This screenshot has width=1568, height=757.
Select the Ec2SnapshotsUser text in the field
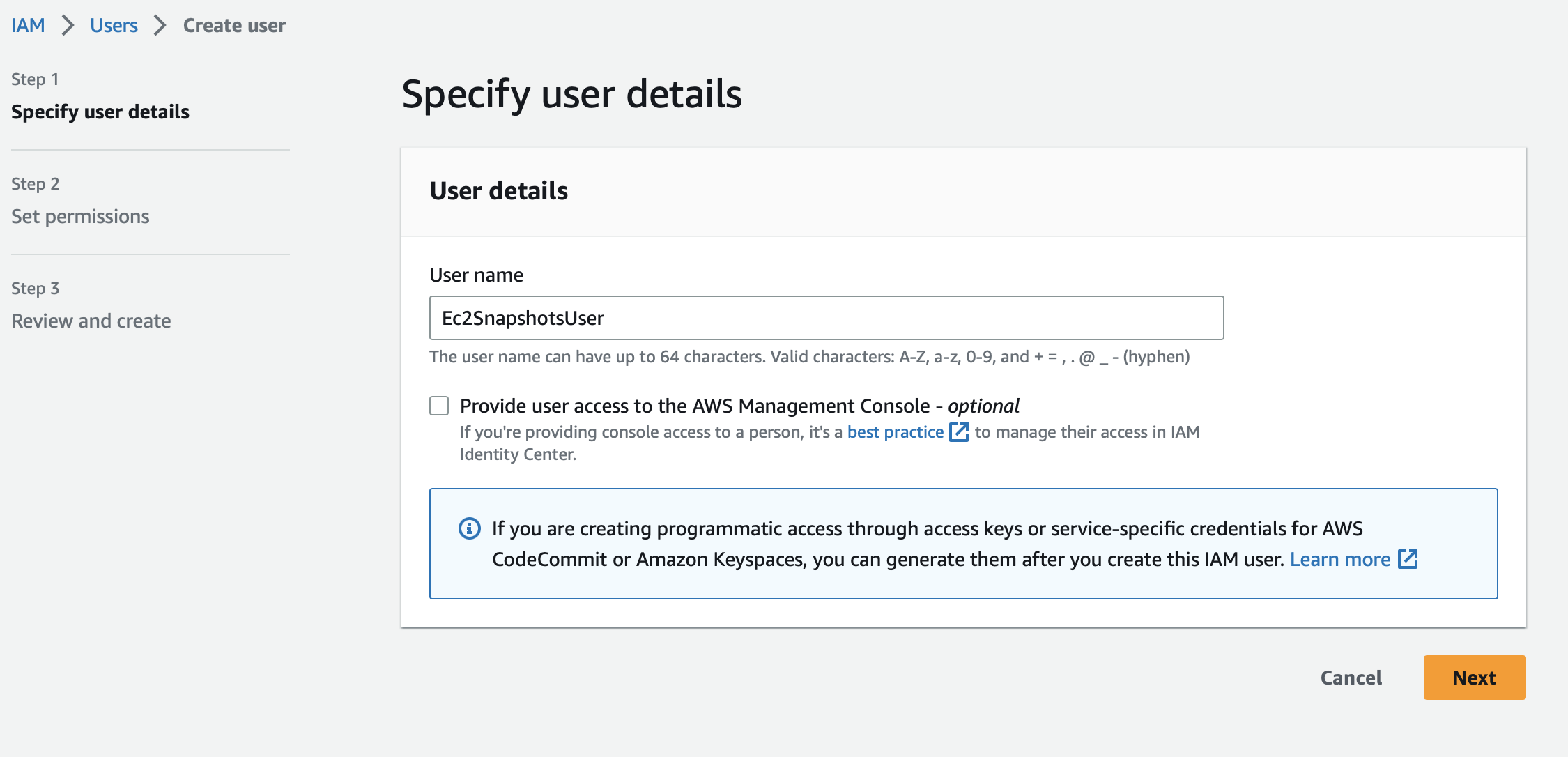[520, 318]
